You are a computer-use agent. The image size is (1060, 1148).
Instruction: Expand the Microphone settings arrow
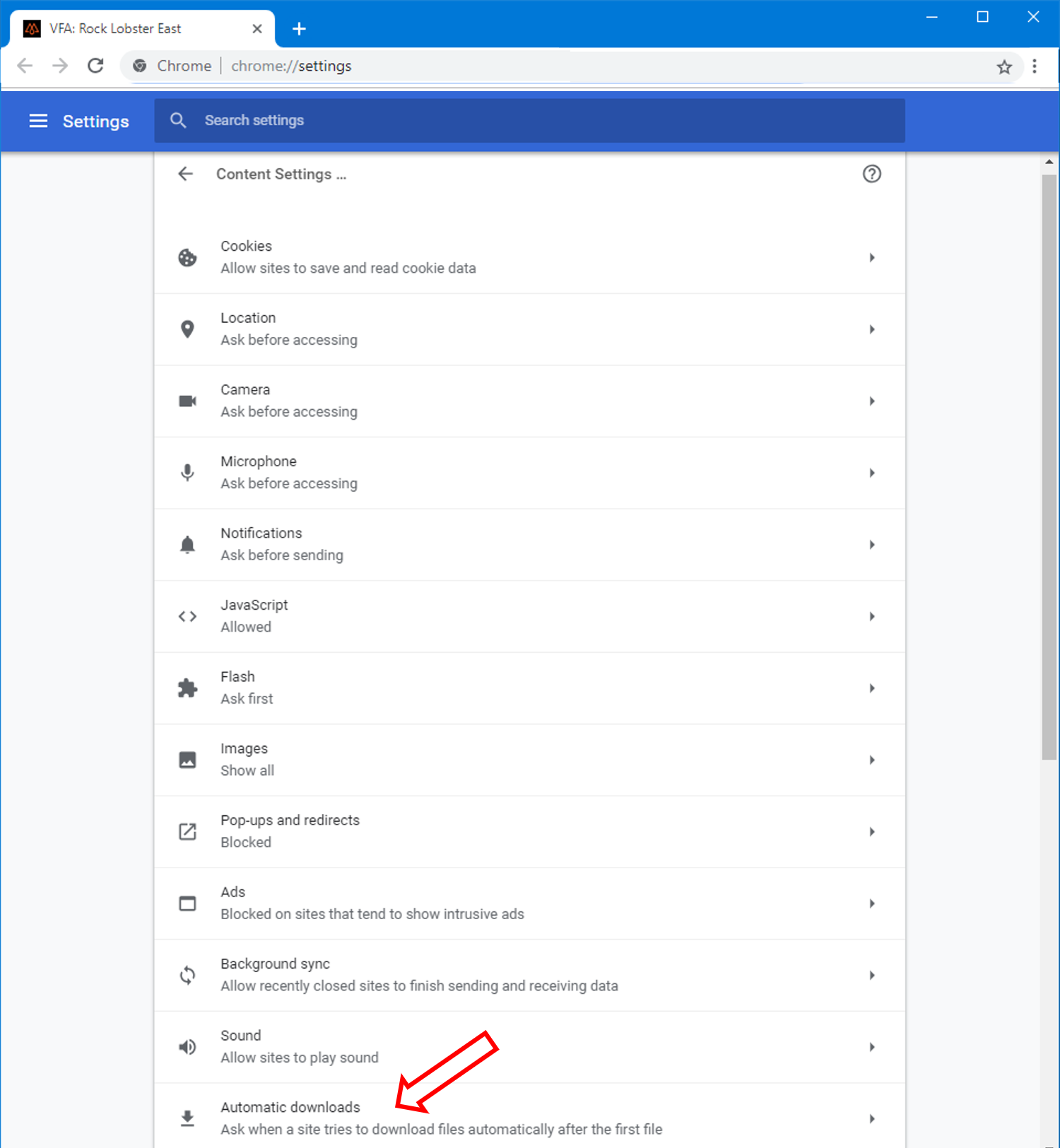(x=872, y=473)
